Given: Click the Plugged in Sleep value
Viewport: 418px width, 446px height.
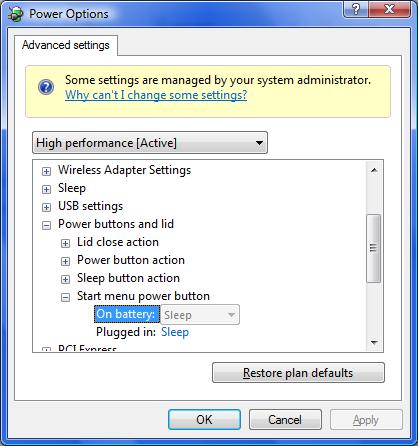Looking at the screenshot, I should (x=175, y=332).
